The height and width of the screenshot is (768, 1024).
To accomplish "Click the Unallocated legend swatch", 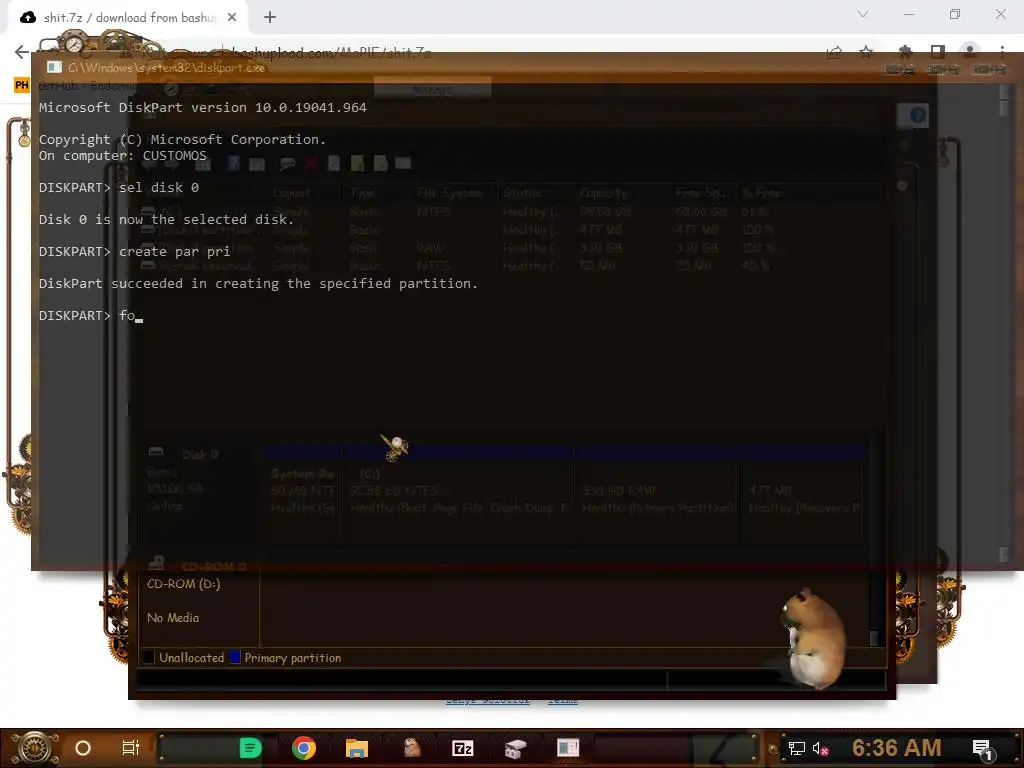I will (149, 657).
